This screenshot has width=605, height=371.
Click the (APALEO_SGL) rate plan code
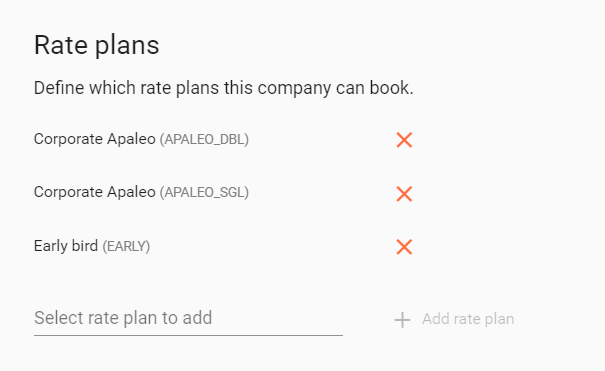[x=204, y=192]
